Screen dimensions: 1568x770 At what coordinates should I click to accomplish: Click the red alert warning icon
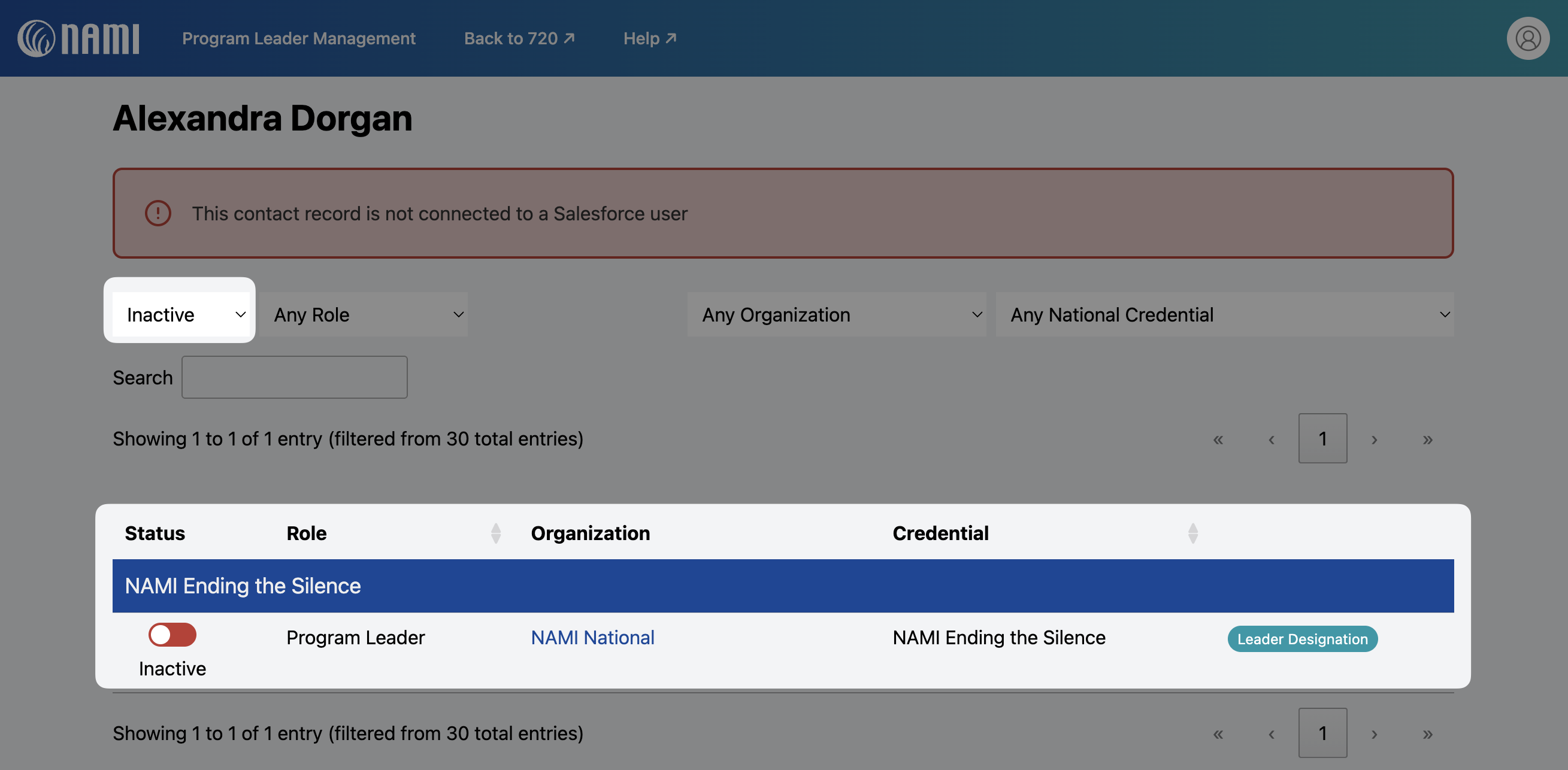click(x=158, y=214)
